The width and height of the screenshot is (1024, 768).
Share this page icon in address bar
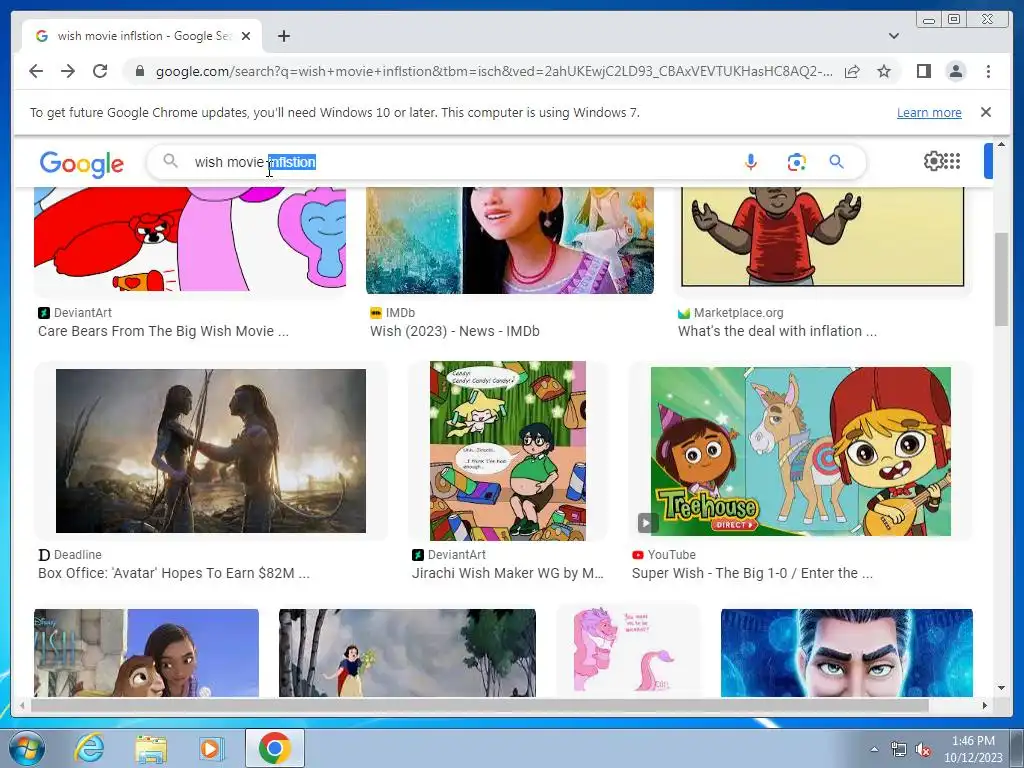852,71
